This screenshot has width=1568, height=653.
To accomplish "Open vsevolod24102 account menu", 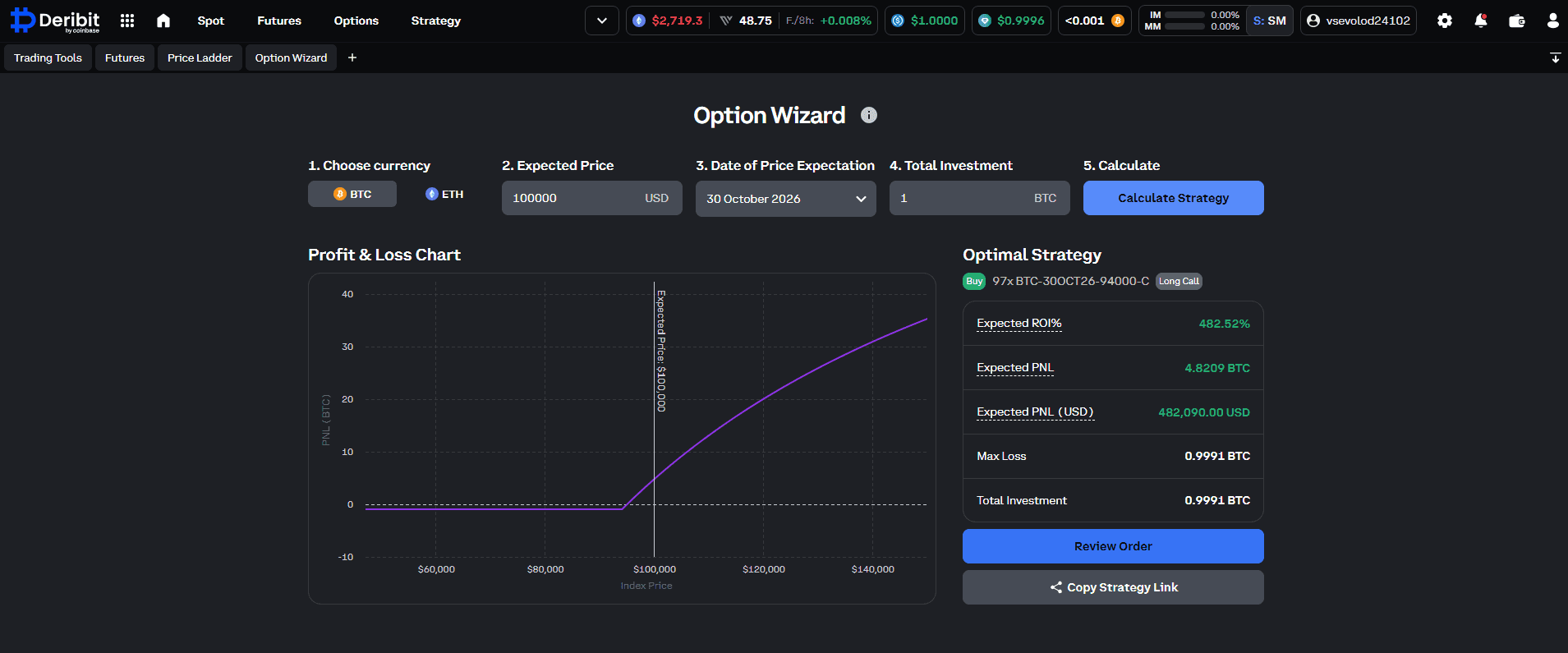I will [1359, 21].
